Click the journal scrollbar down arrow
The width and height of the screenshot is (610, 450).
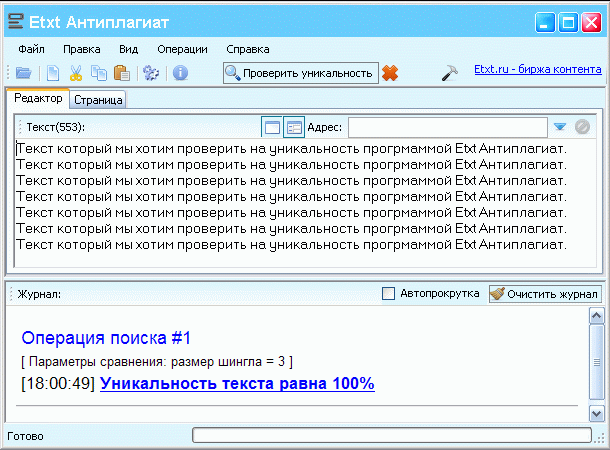point(596,413)
